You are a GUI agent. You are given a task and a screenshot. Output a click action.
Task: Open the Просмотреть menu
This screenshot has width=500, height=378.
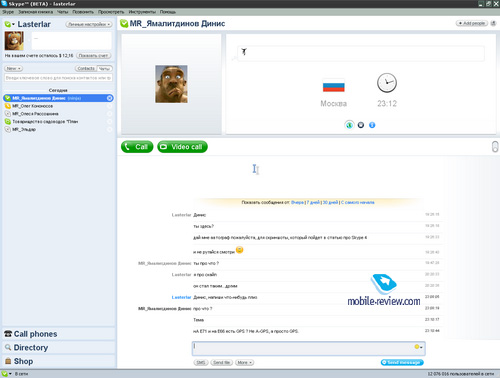click(111, 12)
